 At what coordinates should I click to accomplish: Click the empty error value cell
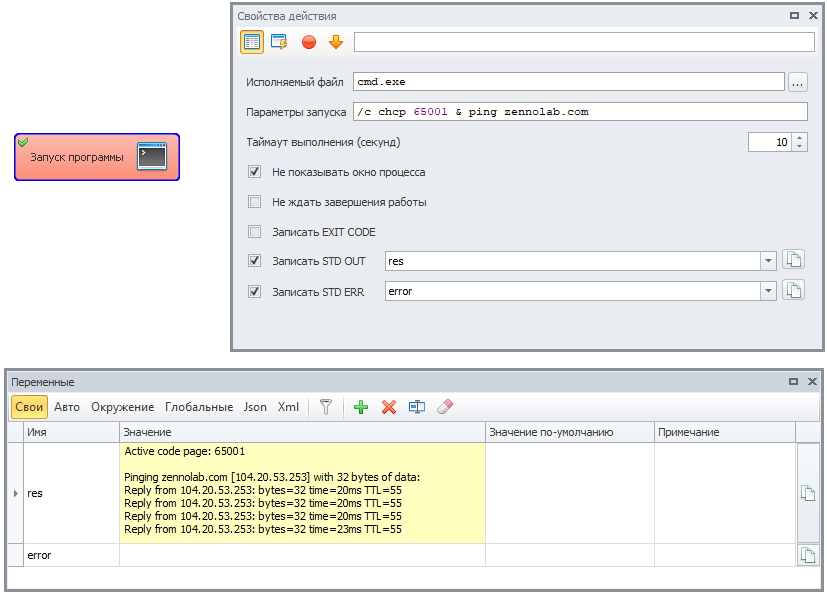point(302,555)
